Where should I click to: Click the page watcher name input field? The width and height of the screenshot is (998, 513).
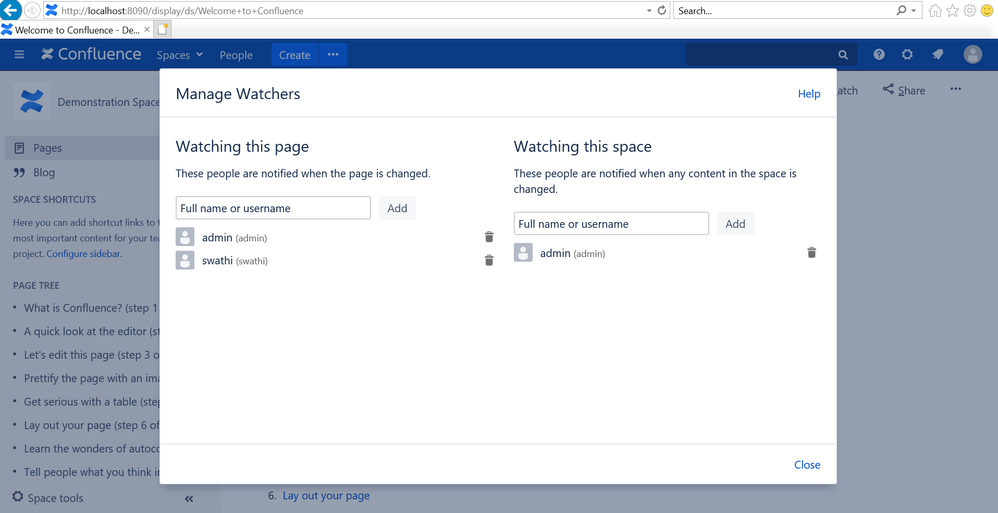[x=273, y=208]
